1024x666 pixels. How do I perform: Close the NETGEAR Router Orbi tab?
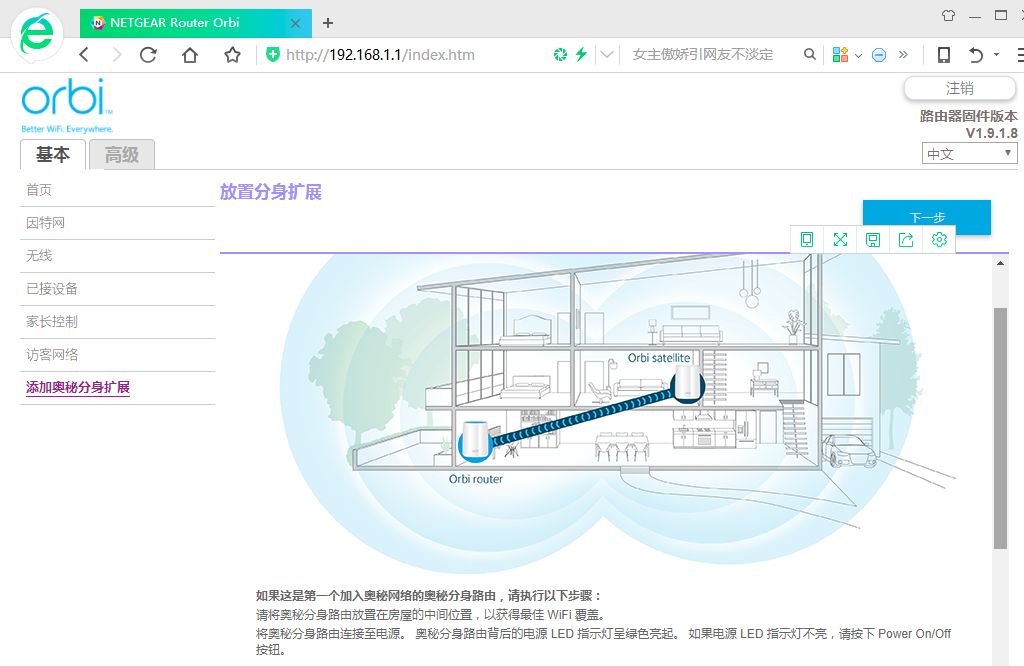tap(295, 24)
